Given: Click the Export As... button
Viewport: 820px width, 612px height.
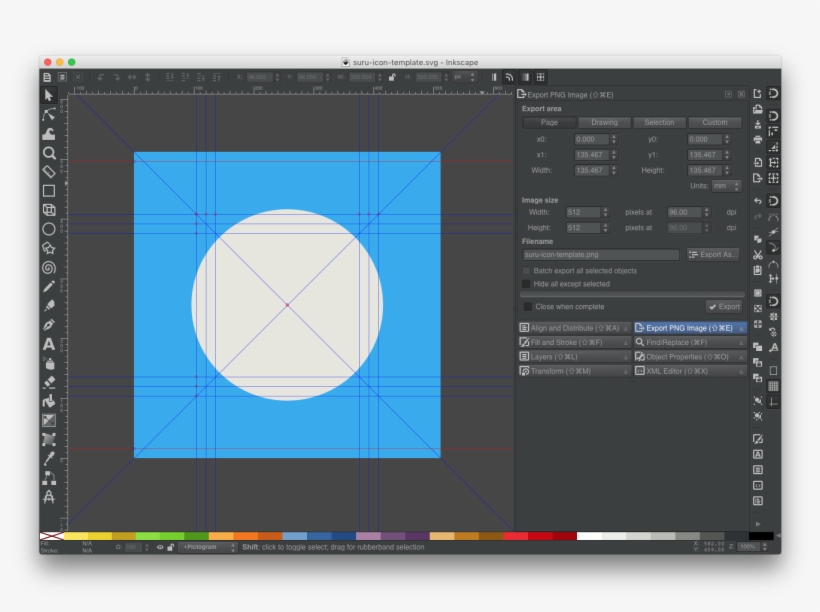Looking at the screenshot, I should point(713,254).
